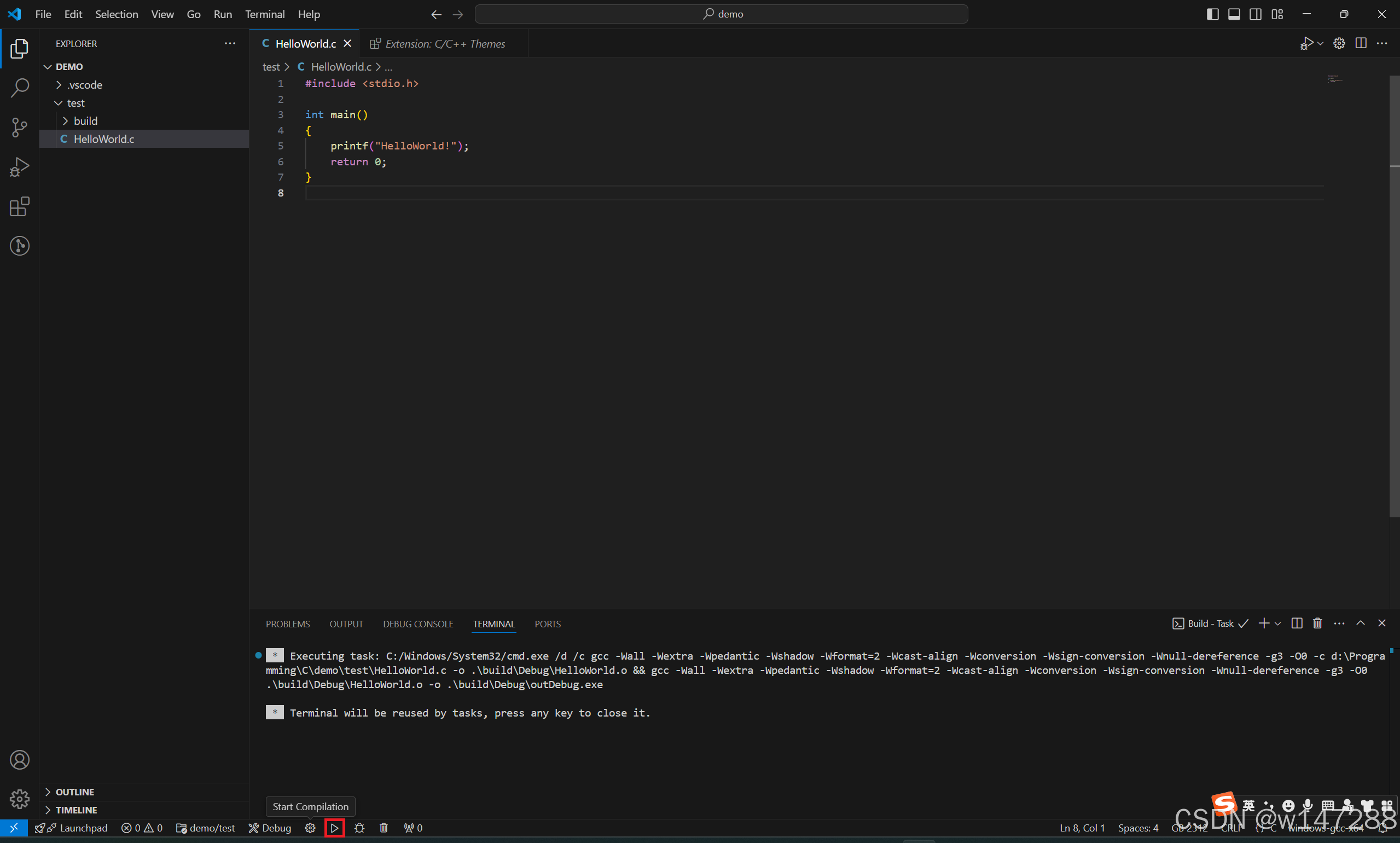Toggle the secondary side bar
1400x843 pixels.
click(x=1255, y=14)
